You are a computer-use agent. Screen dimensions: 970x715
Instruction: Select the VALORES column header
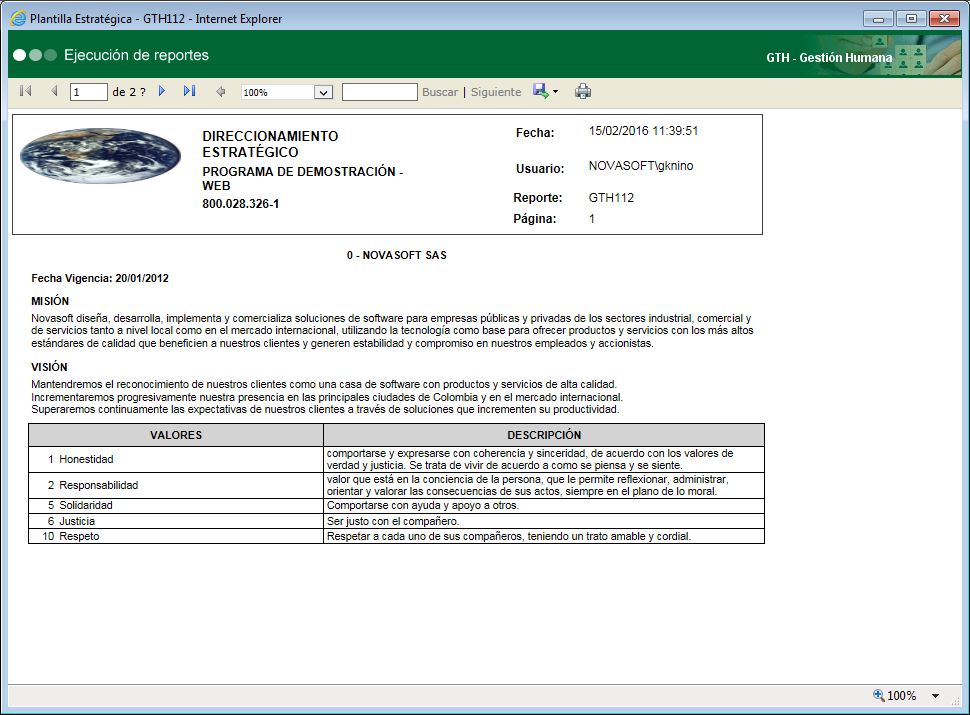point(176,435)
